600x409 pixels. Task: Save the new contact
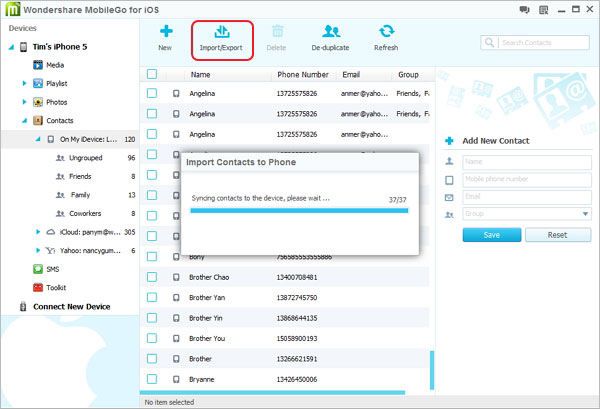(x=492, y=235)
